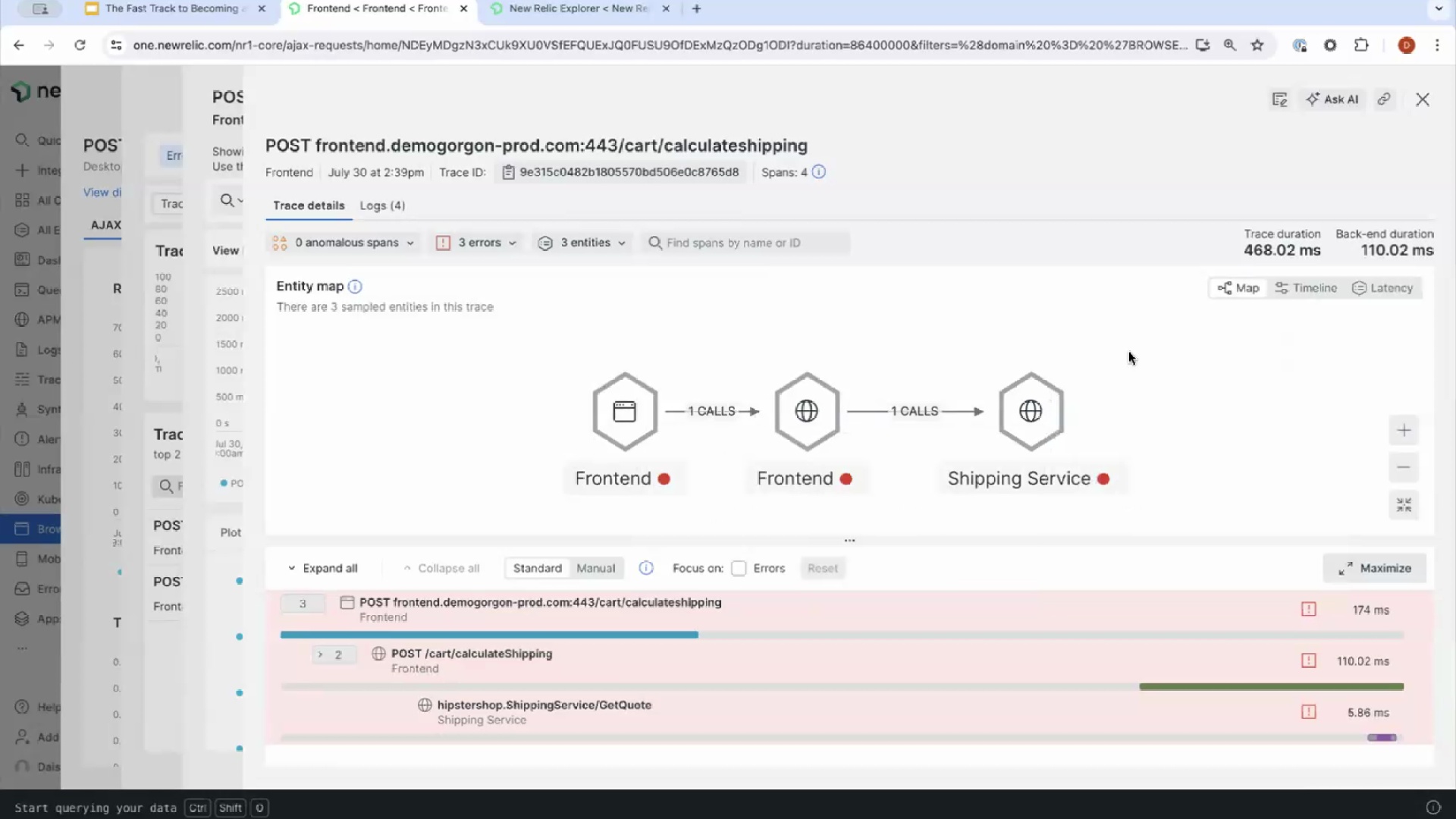Image resolution: width=1456 pixels, height=819 pixels.
Task: Toggle Standard trace view mode
Action: (536, 568)
